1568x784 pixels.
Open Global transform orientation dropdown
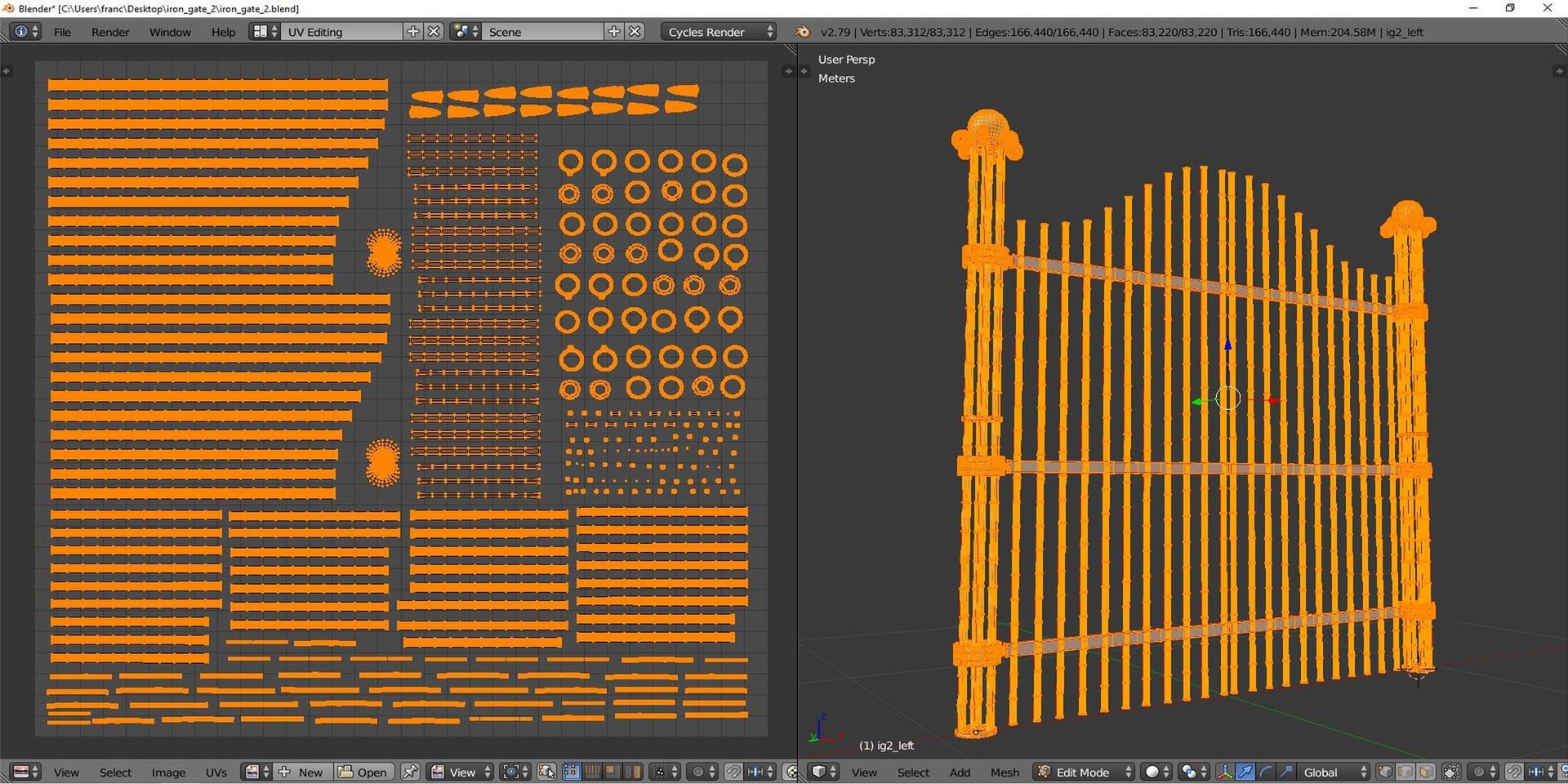pos(1333,772)
